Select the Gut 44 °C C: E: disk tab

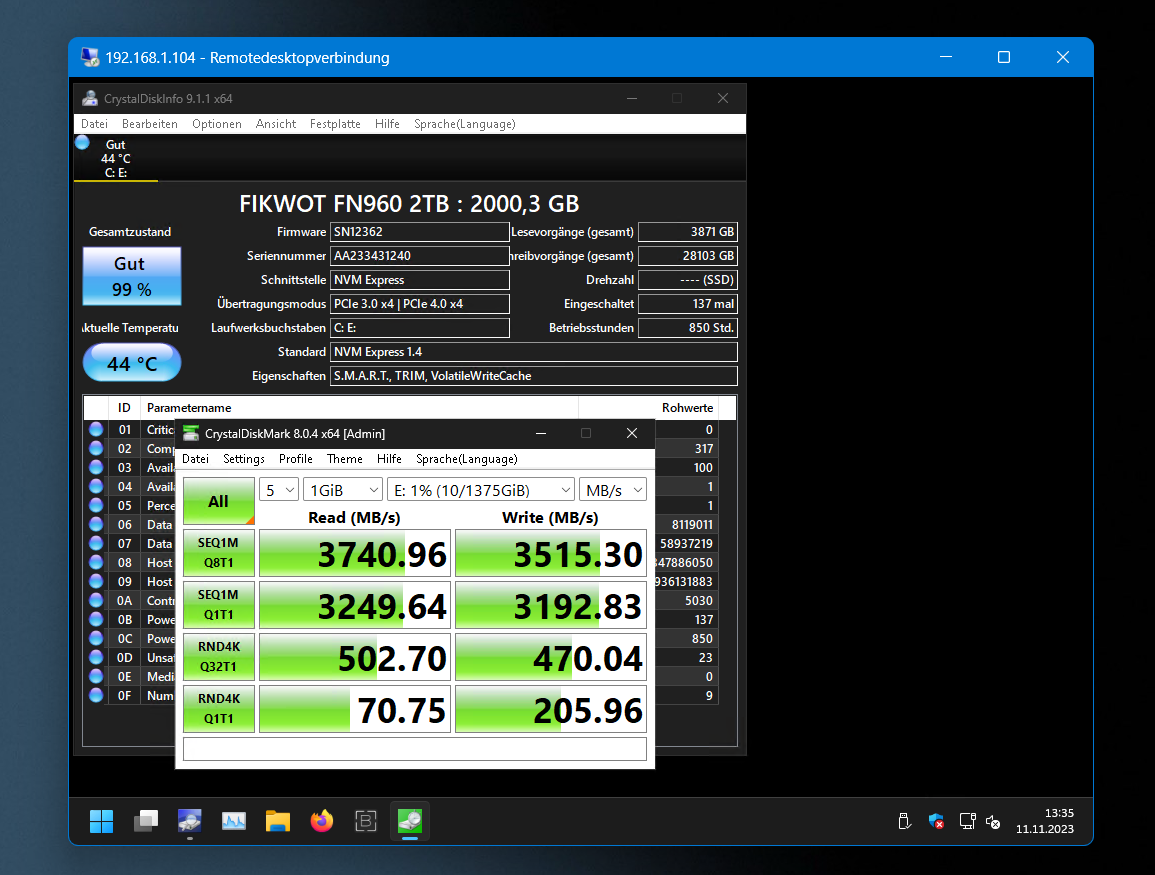tap(116, 158)
